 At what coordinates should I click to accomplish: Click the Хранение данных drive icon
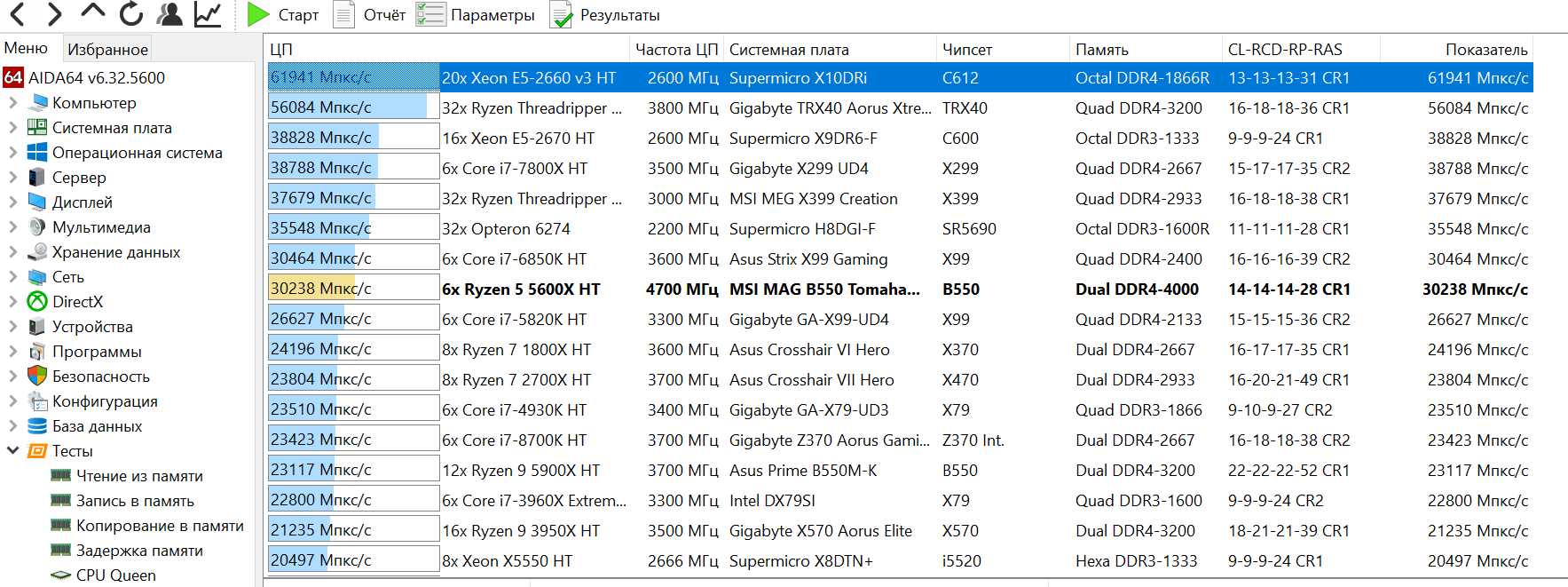37,252
